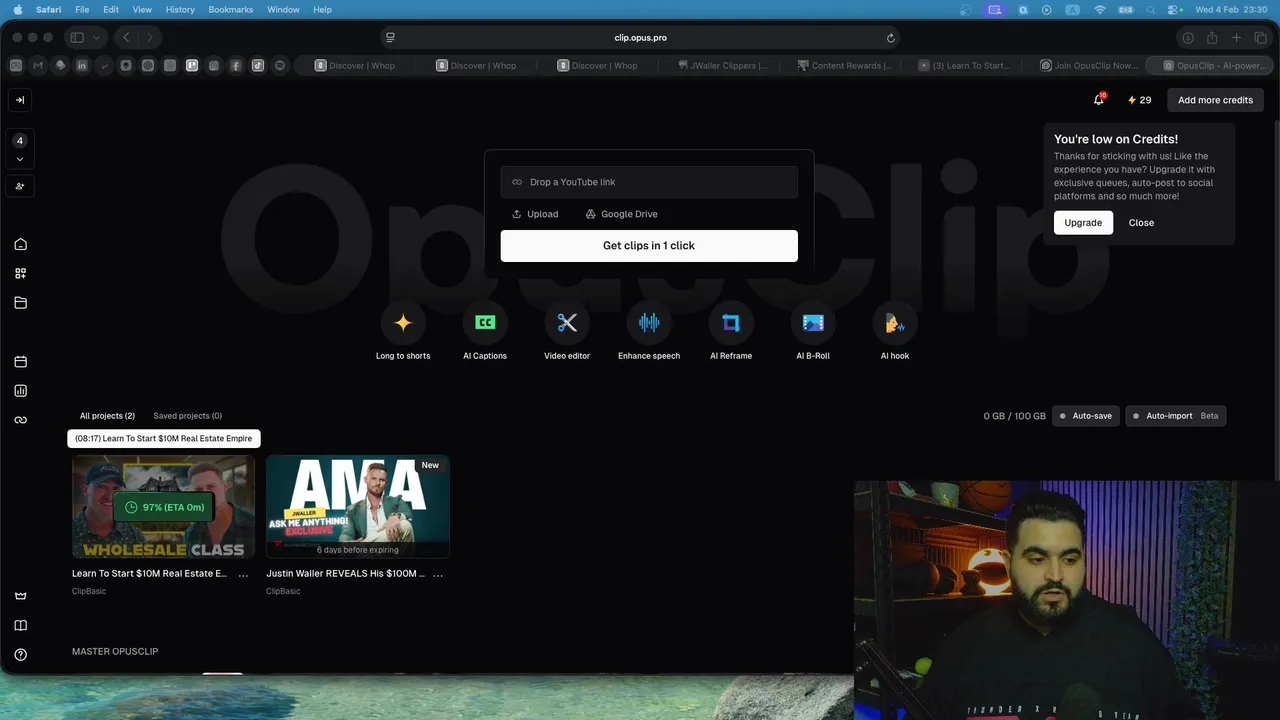The height and width of the screenshot is (720, 1280).
Task: Click the invite member icon in sidebar
Action: click(x=20, y=186)
